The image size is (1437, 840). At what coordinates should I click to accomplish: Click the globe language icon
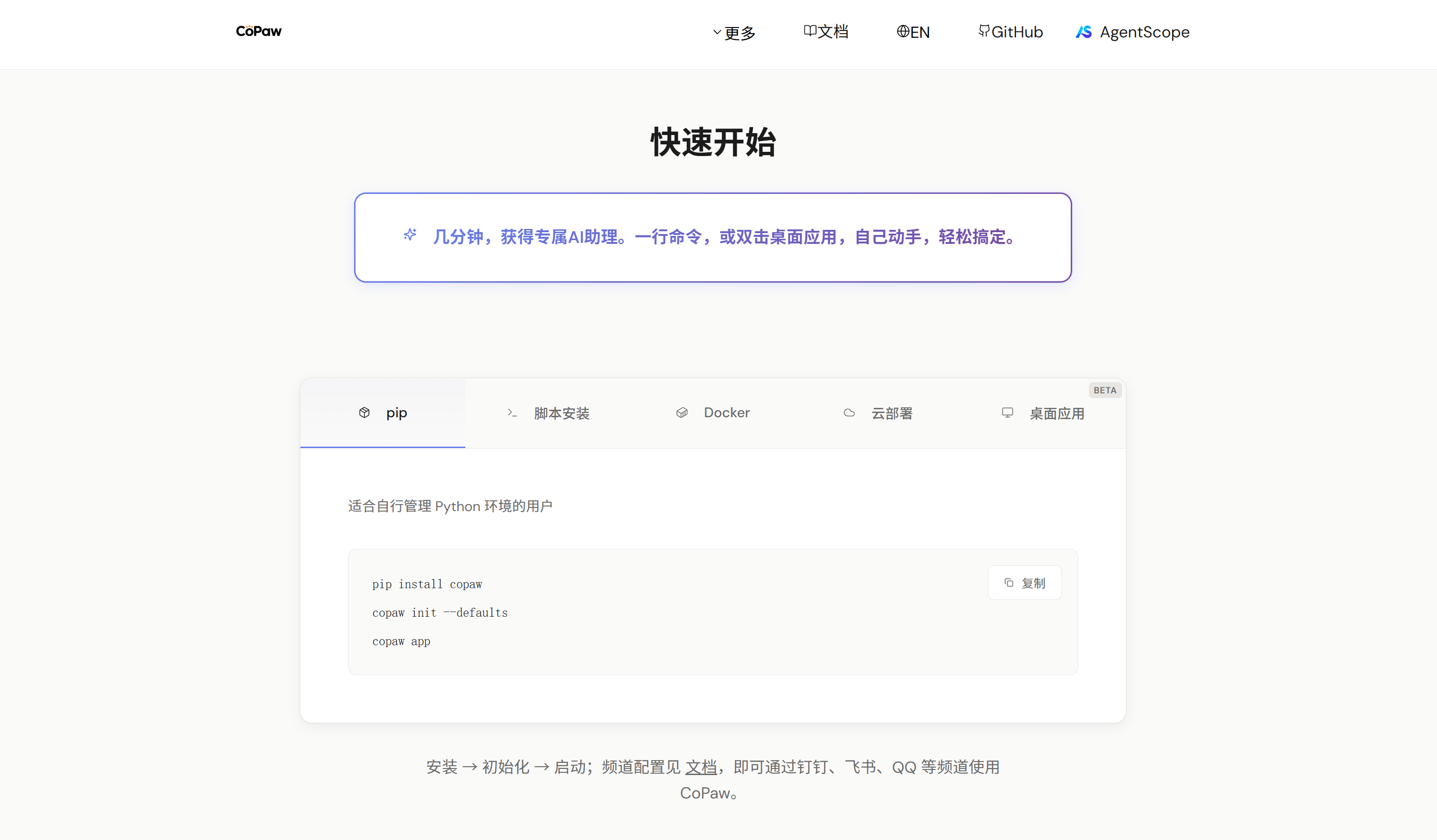point(902,31)
